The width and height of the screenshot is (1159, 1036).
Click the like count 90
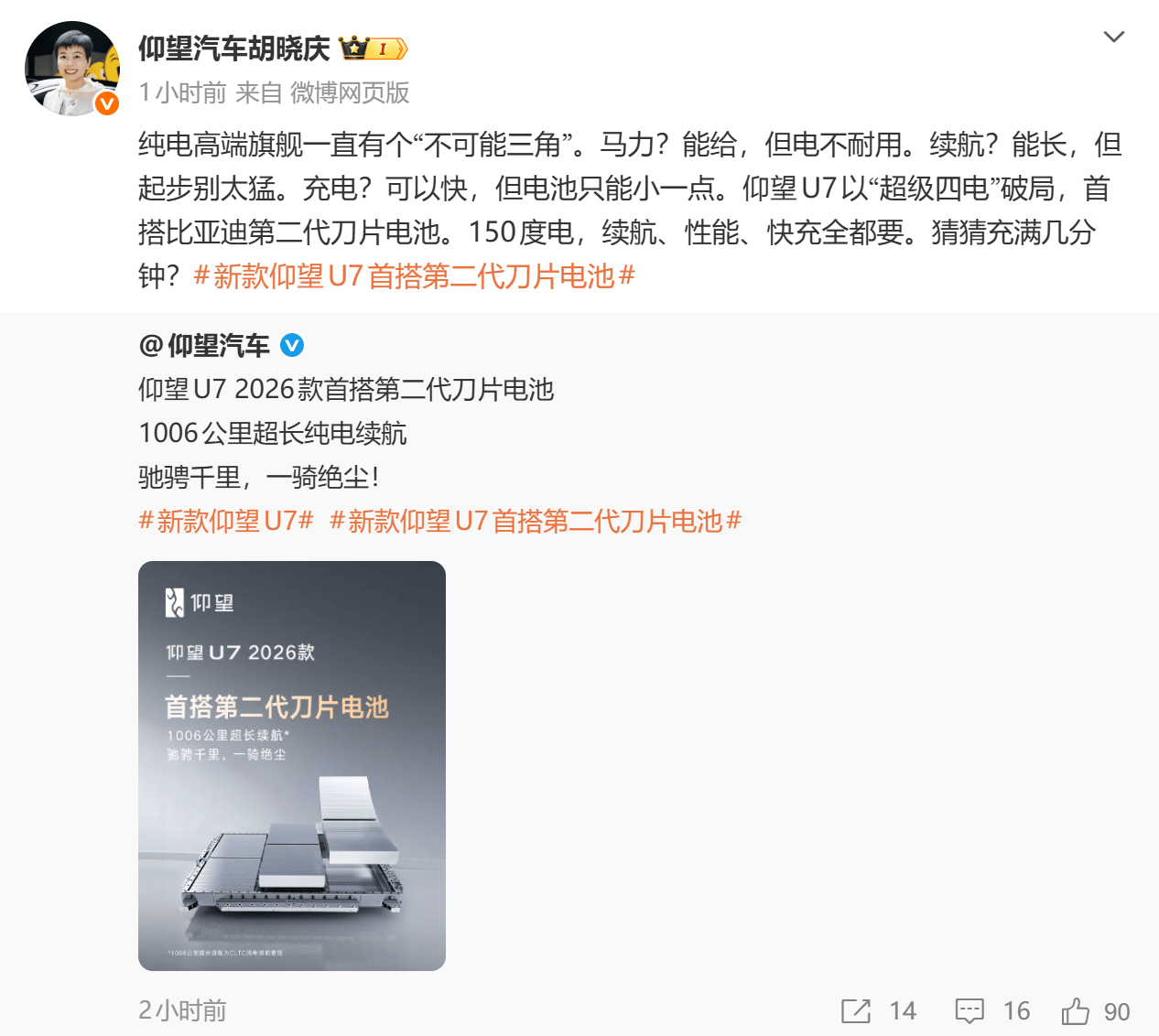pyautogui.click(x=1117, y=1010)
